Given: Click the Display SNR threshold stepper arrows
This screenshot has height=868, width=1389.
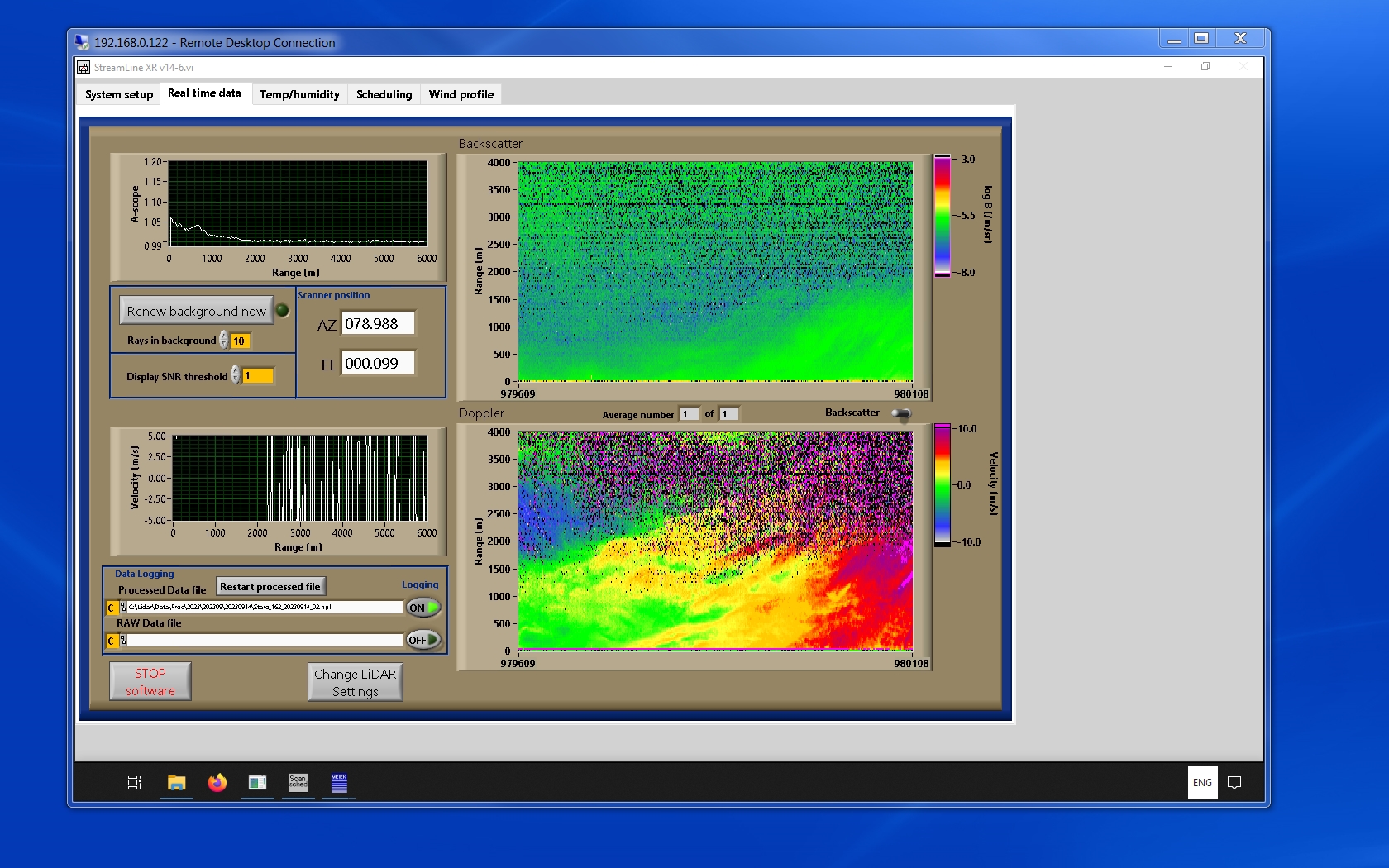Looking at the screenshot, I should pos(236,375).
